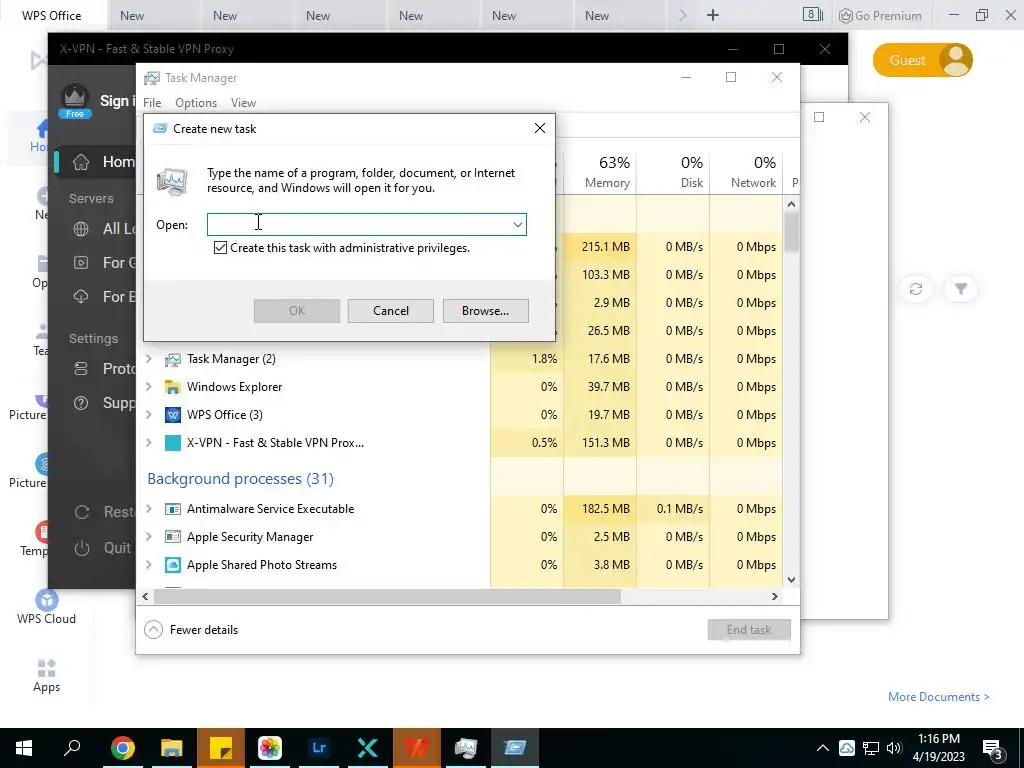Click X-VPN Support question icon

[81, 403]
